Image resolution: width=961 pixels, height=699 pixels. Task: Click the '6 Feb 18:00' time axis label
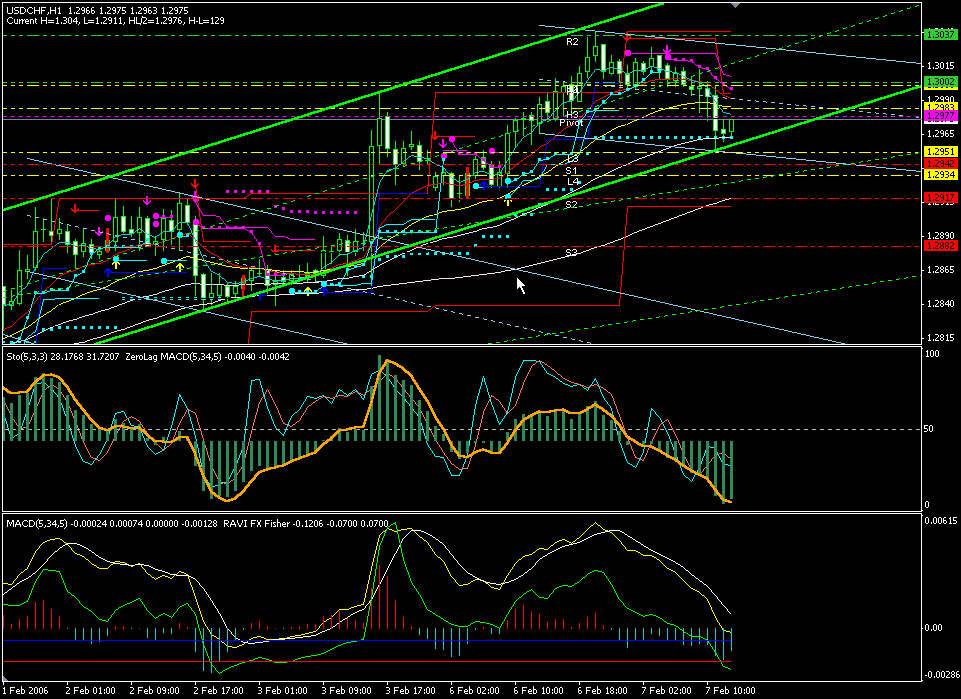pyautogui.click(x=603, y=690)
